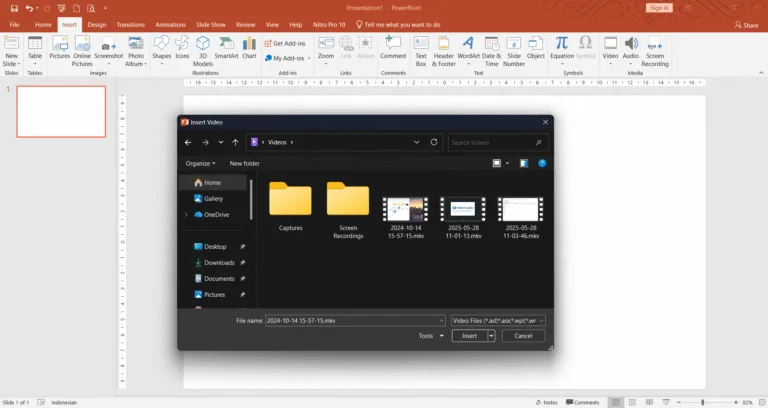Start Screen Recording from ribbon
This screenshot has height=408, width=768.
point(655,51)
